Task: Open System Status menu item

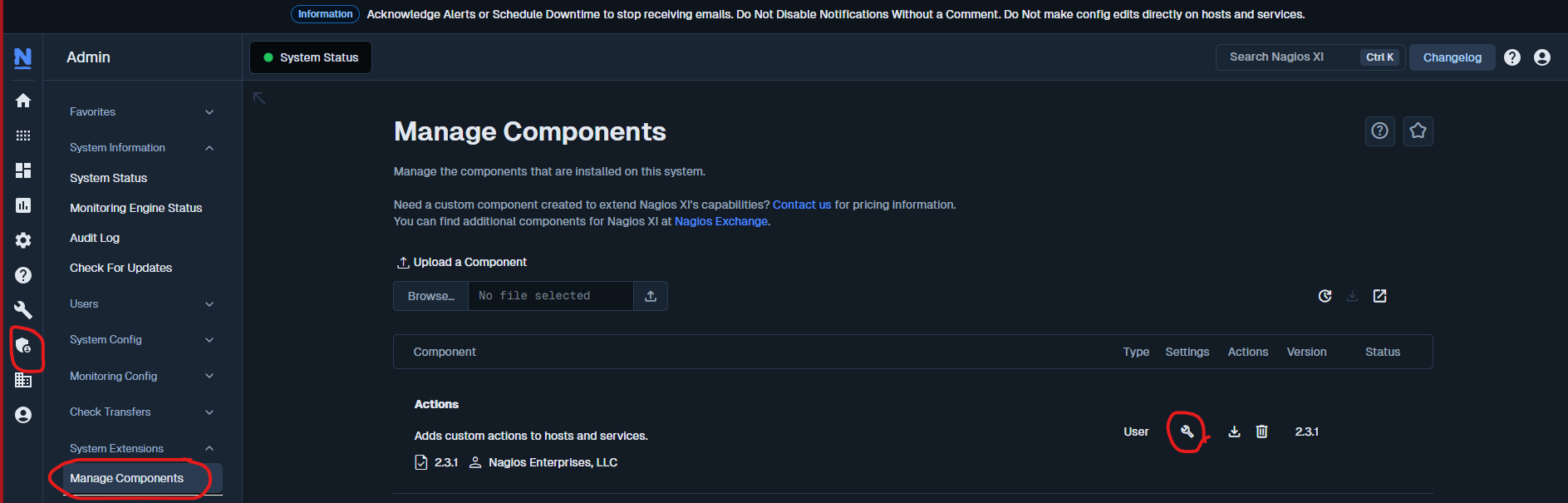Action: [x=108, y=178]
